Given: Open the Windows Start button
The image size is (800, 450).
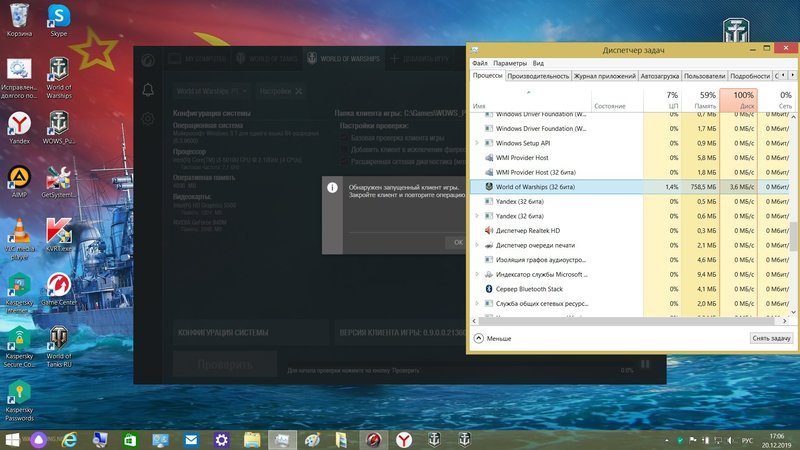Looking at the screenshot, I should click(x=13, y=439).
